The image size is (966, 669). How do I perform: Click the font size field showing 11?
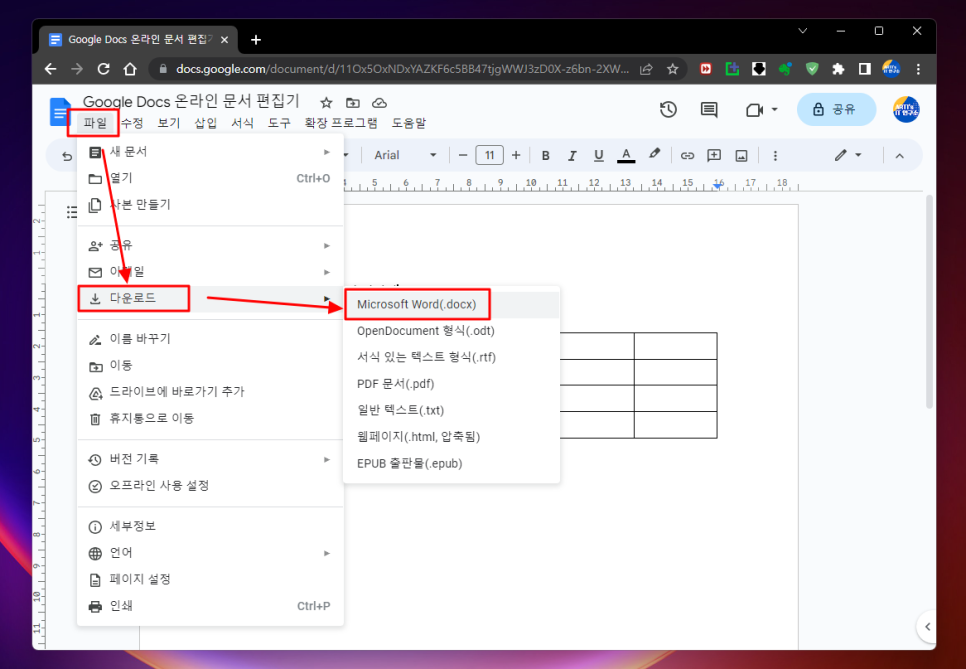pyautogui.click(x=489, y=155)
